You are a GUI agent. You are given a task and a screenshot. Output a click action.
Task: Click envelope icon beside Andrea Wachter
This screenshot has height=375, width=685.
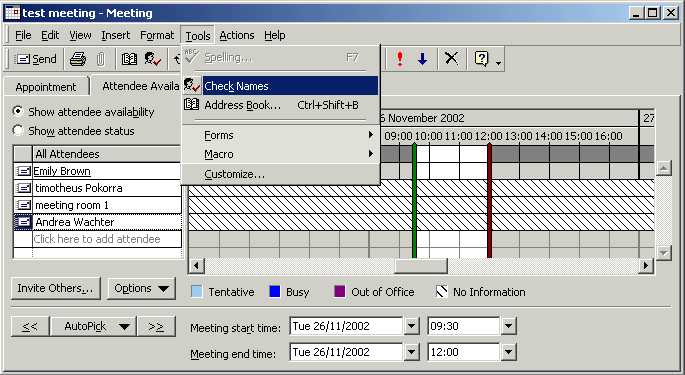pos(23,222)
